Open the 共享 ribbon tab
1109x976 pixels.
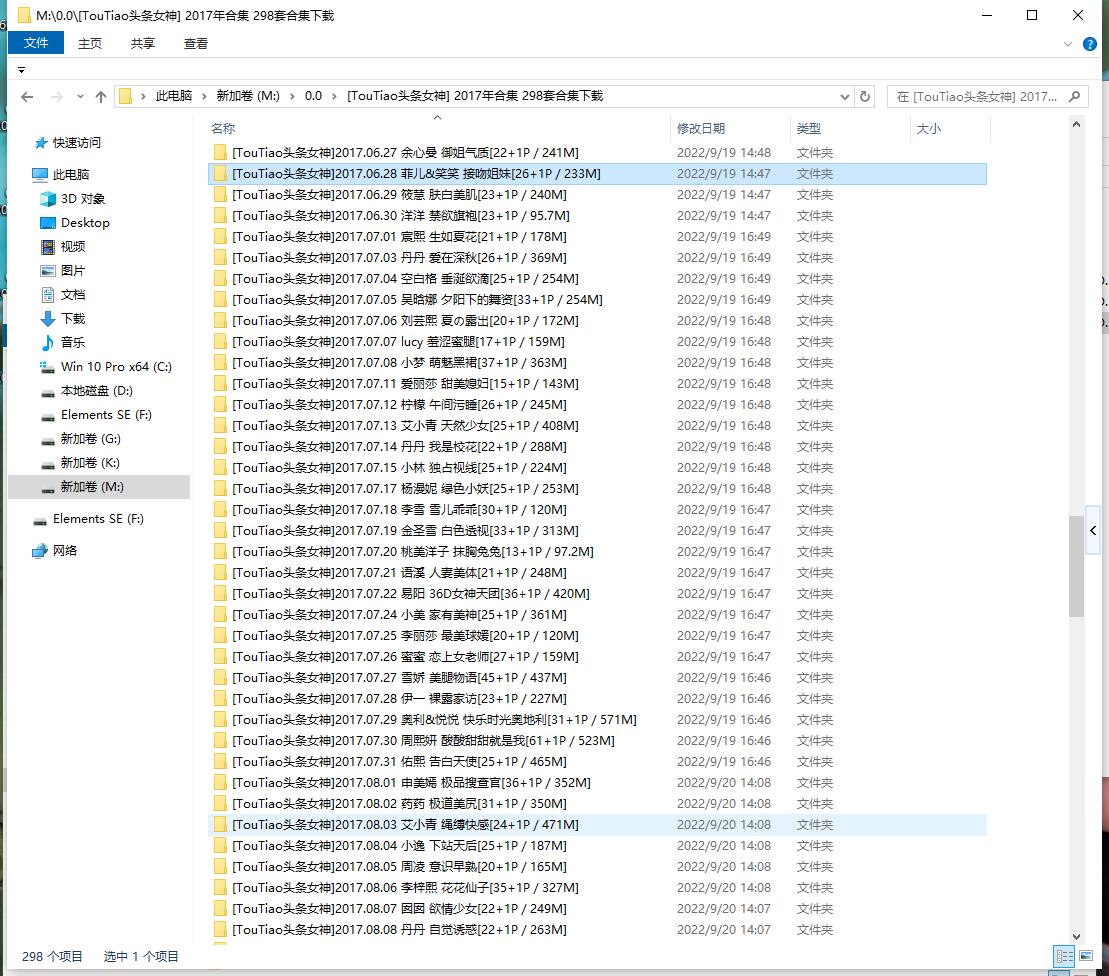143,44
